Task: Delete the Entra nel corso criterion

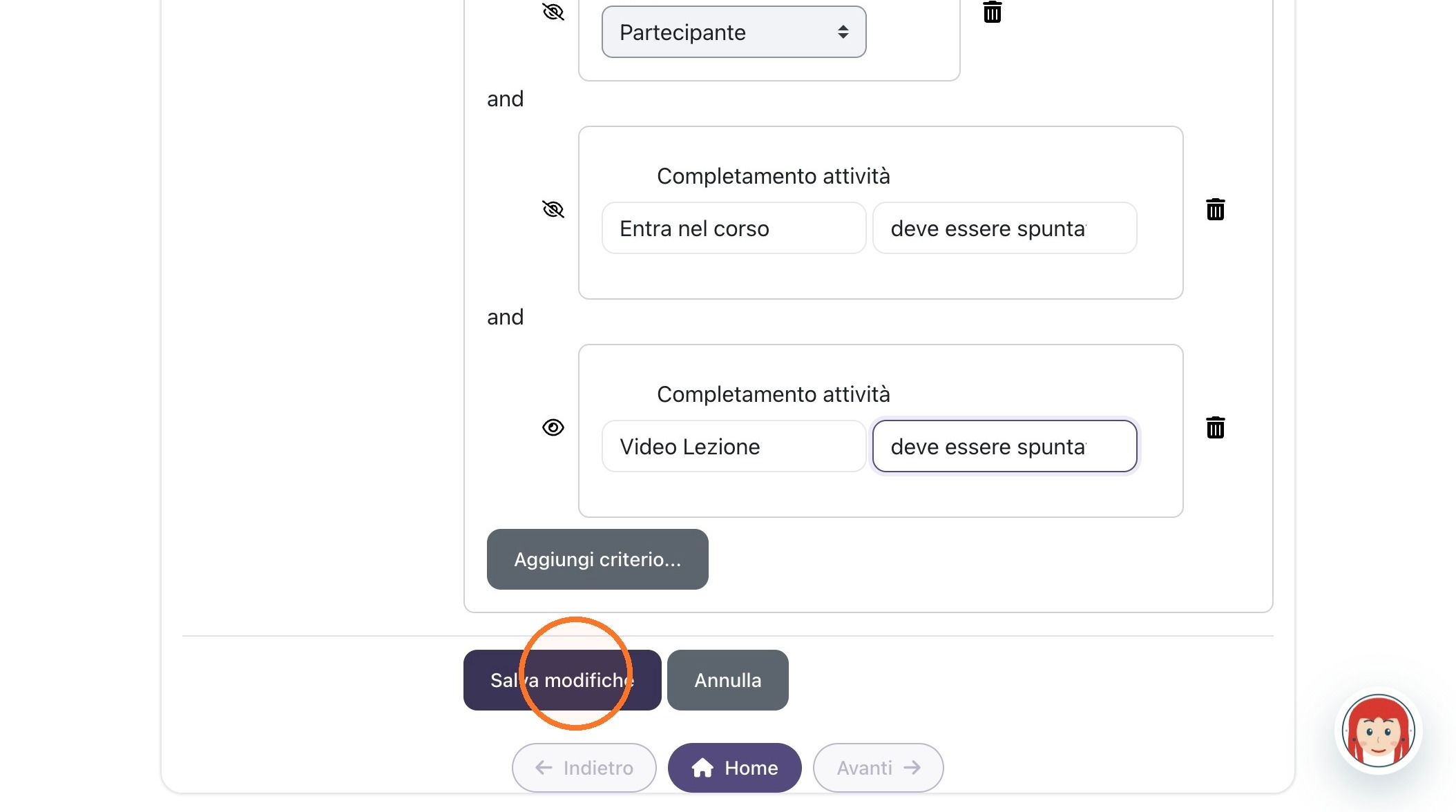Action: click(1215, 209)
